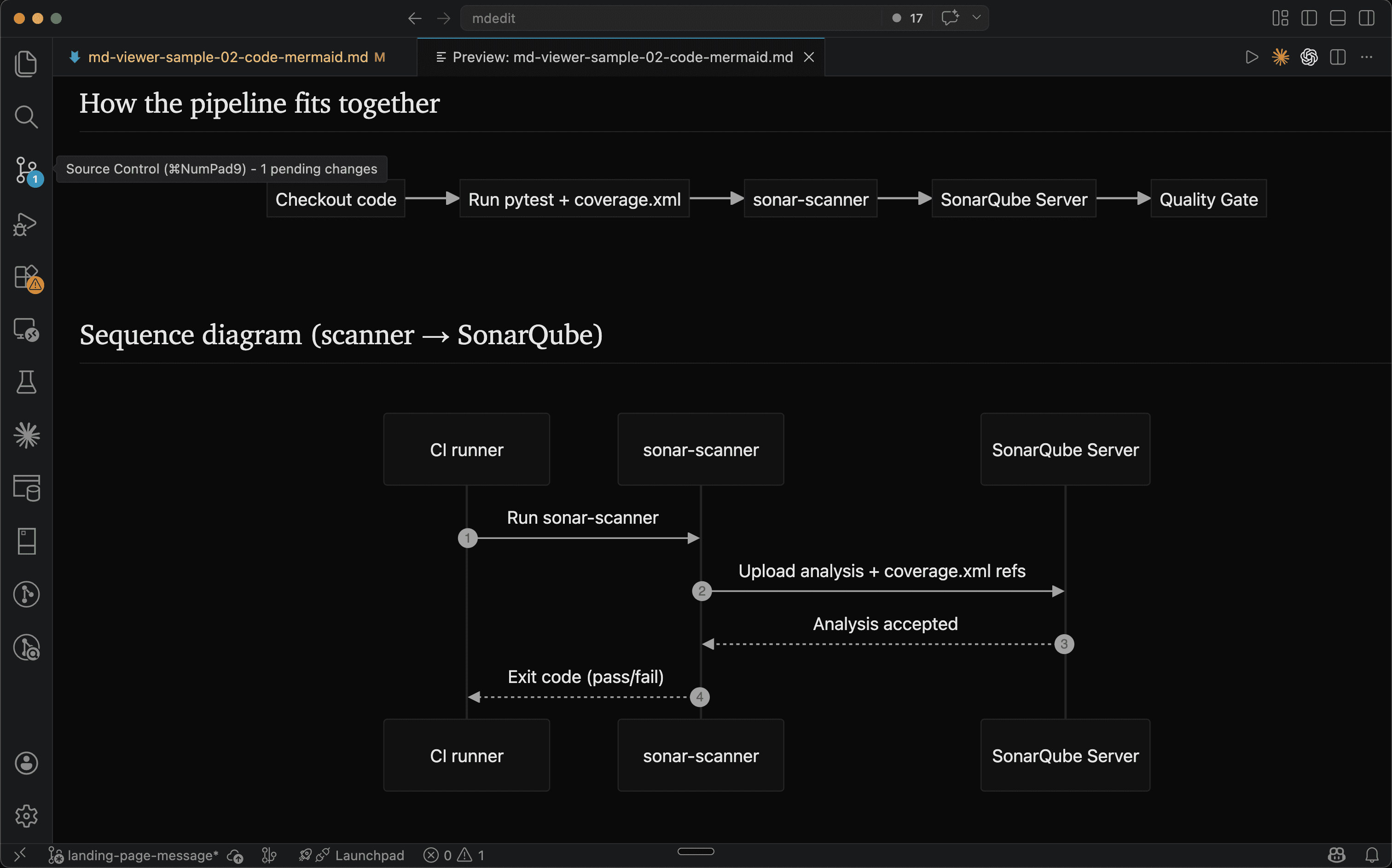Close the Preview tab
The width and height of the screenshot is (1392, 868).
tap(809, 57)
